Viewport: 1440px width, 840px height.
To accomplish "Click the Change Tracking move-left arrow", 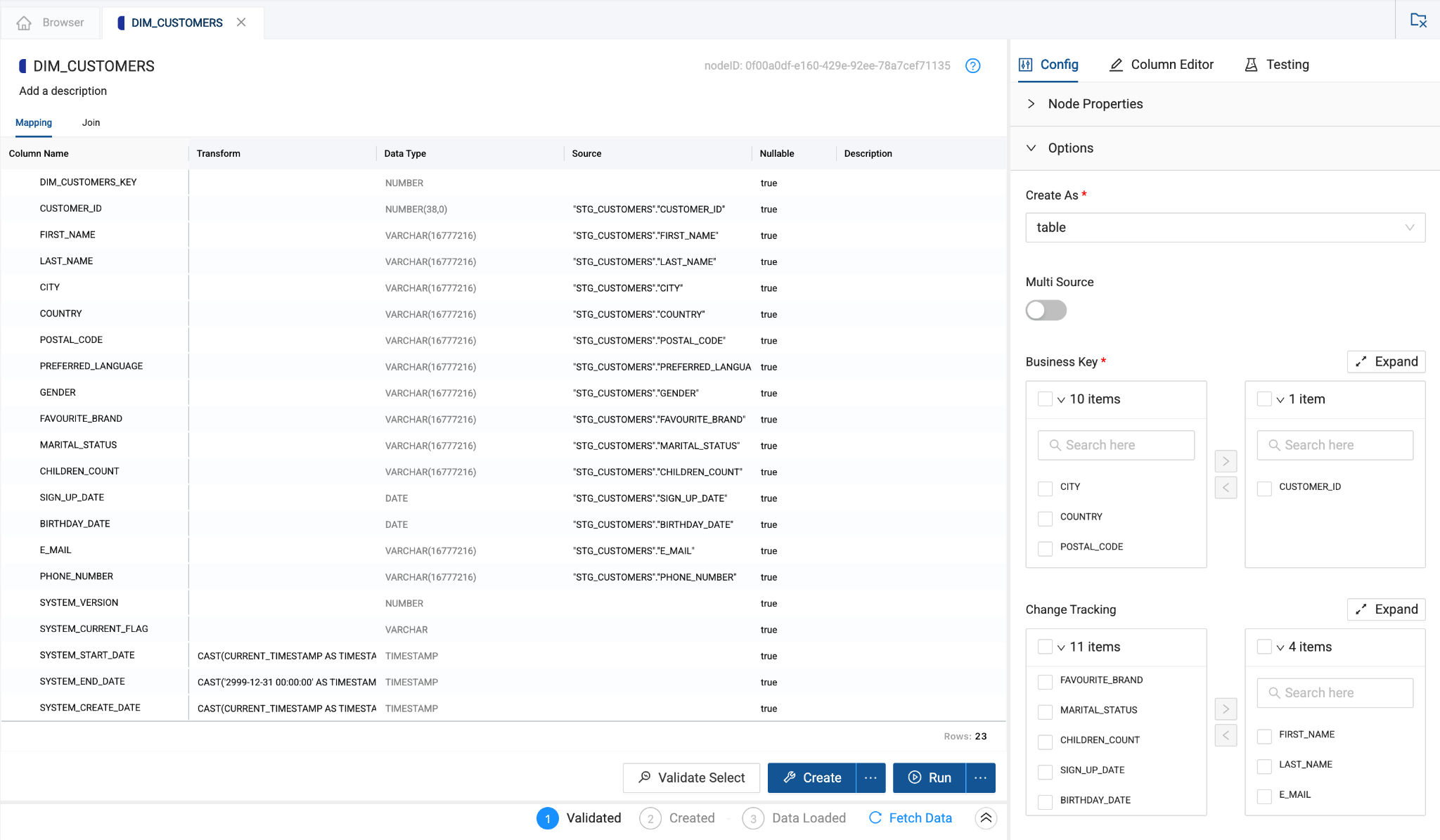I will click(x=1226, y=735).
